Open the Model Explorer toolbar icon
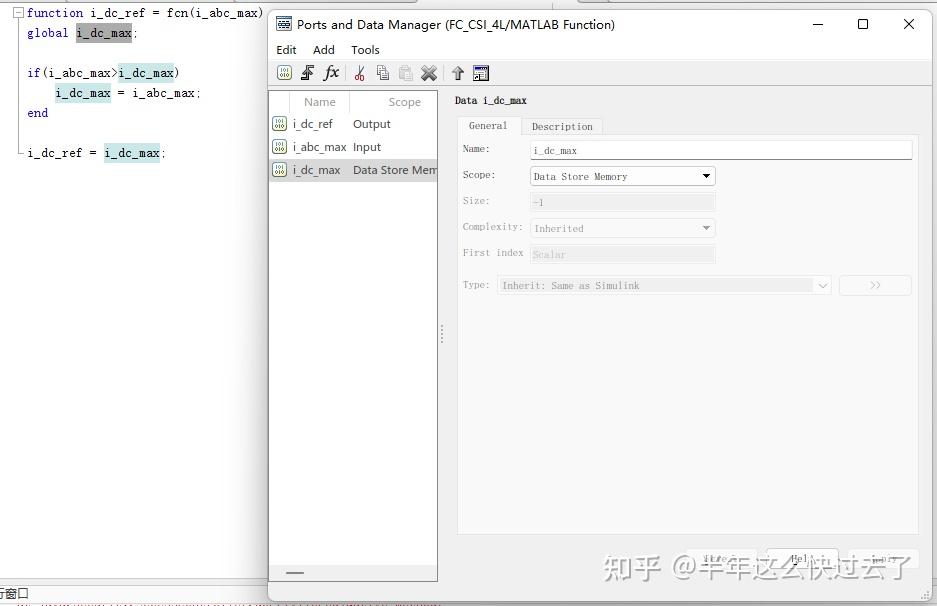Viewport: 937px width, 606px height. 481,72
